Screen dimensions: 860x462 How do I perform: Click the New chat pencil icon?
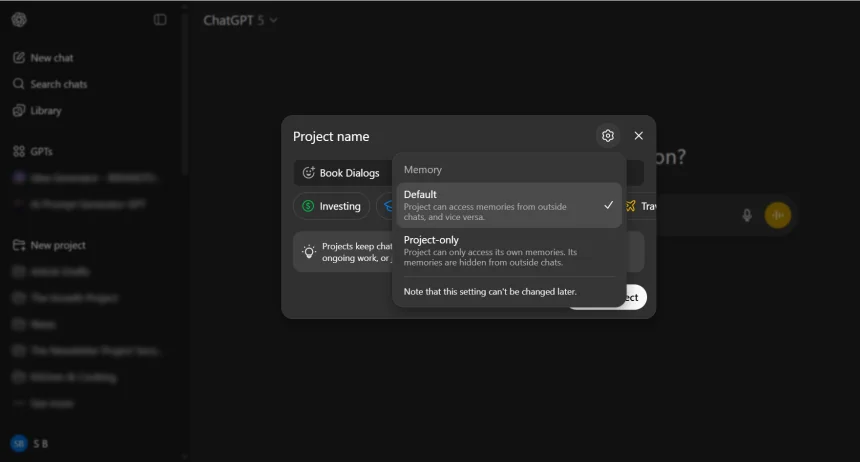click(19, 58)
